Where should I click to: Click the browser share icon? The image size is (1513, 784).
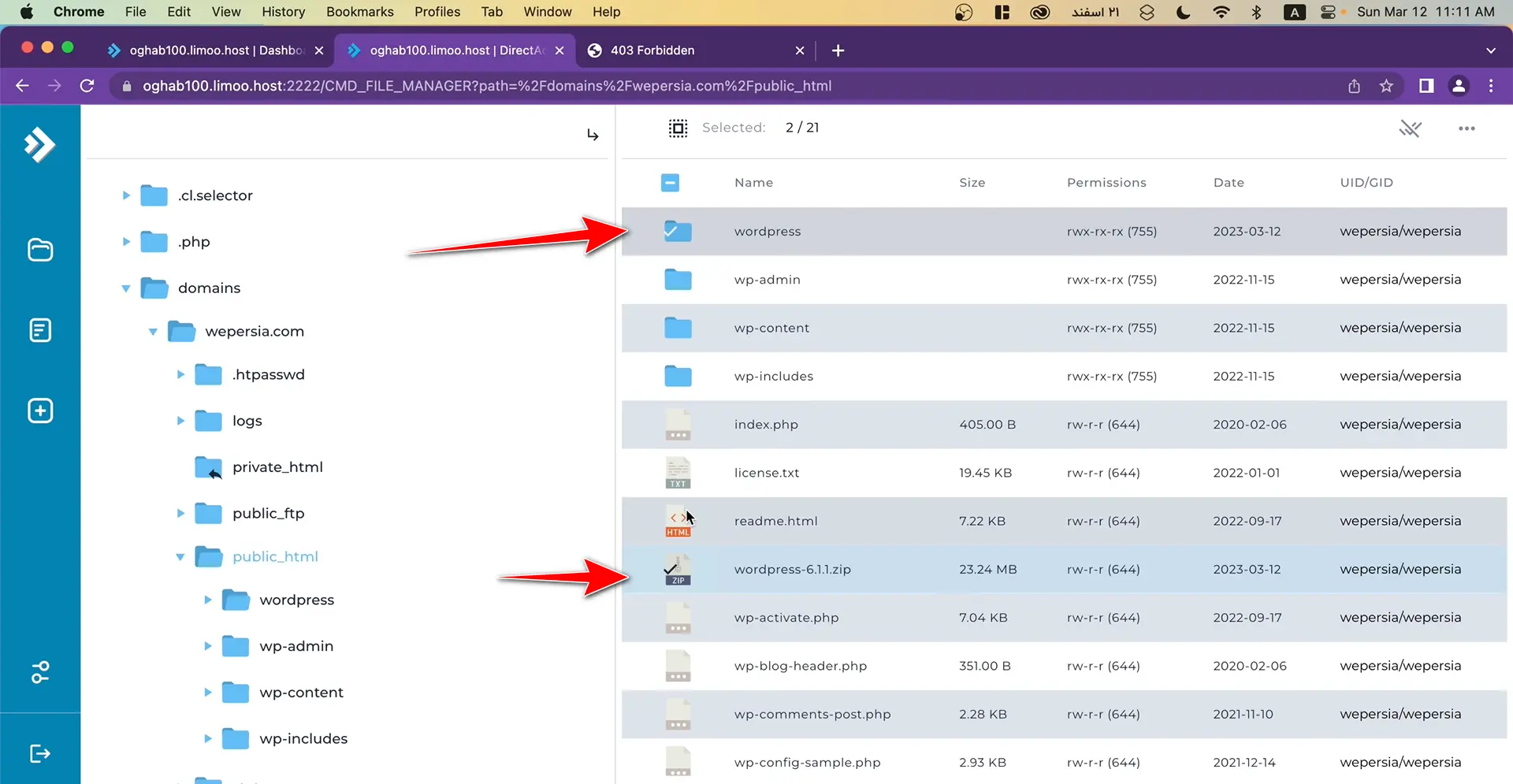pos(1354,86)
